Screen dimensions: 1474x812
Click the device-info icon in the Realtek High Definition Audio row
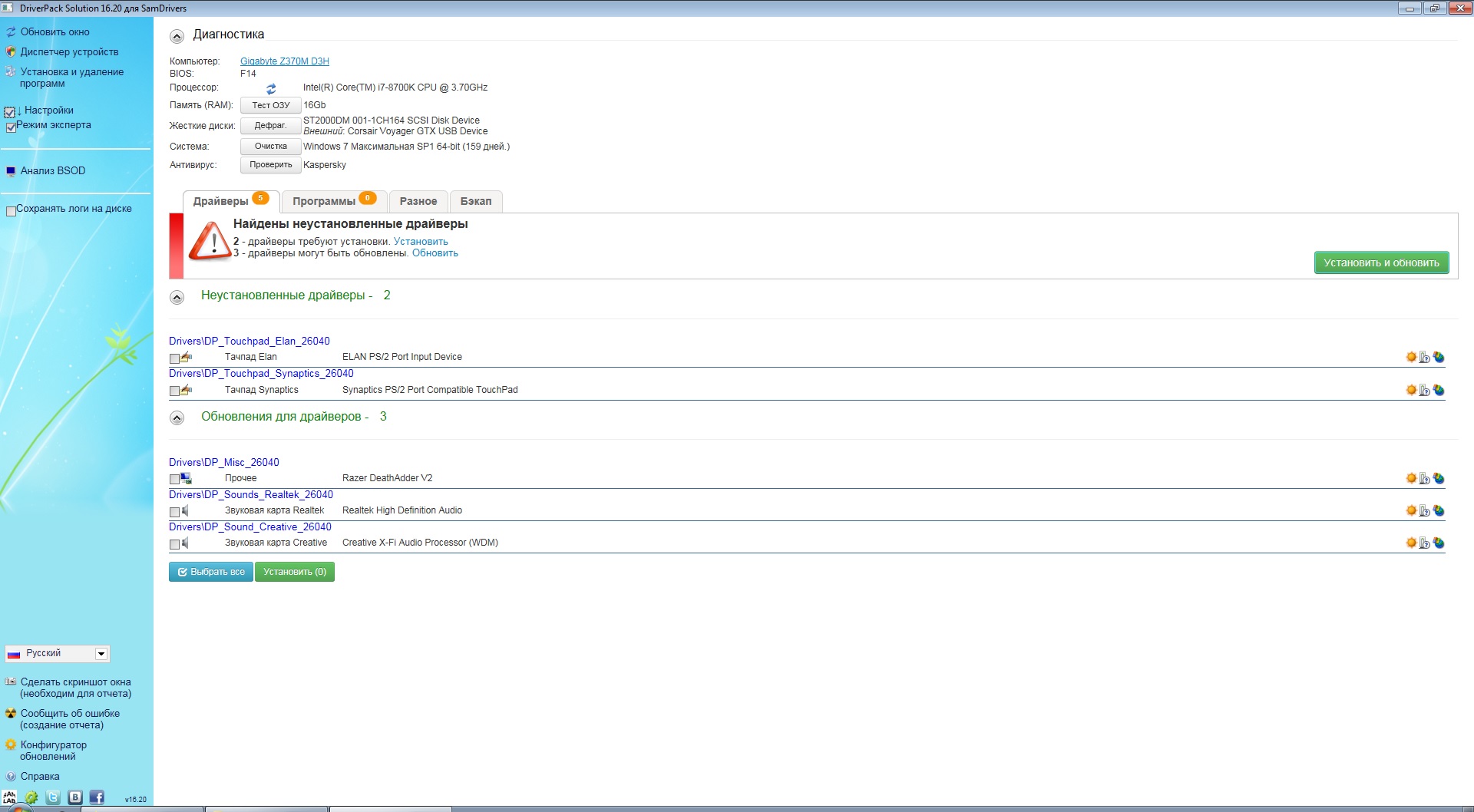pyautogui.click(x=1425, y=510)
